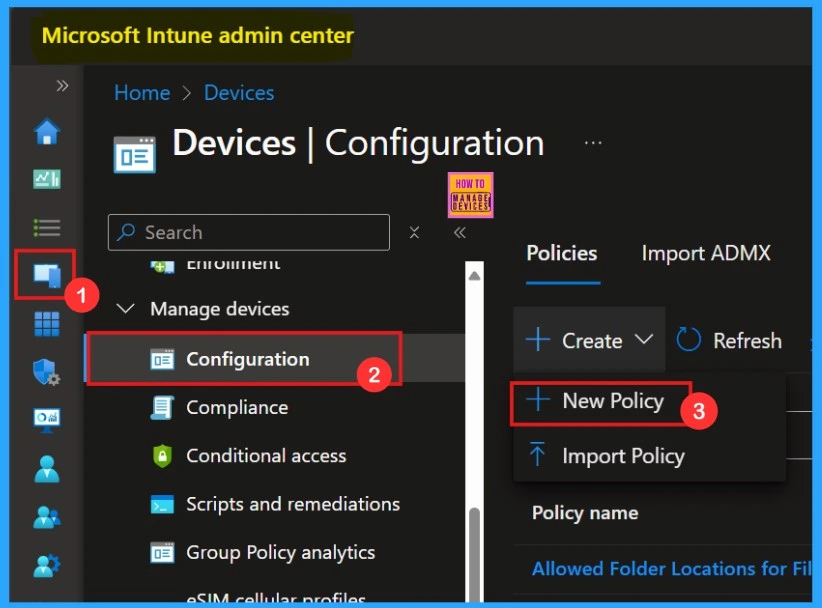Click Group Policy analytics icon
Viewport: 822px width, 608px height.
point(162,552)
